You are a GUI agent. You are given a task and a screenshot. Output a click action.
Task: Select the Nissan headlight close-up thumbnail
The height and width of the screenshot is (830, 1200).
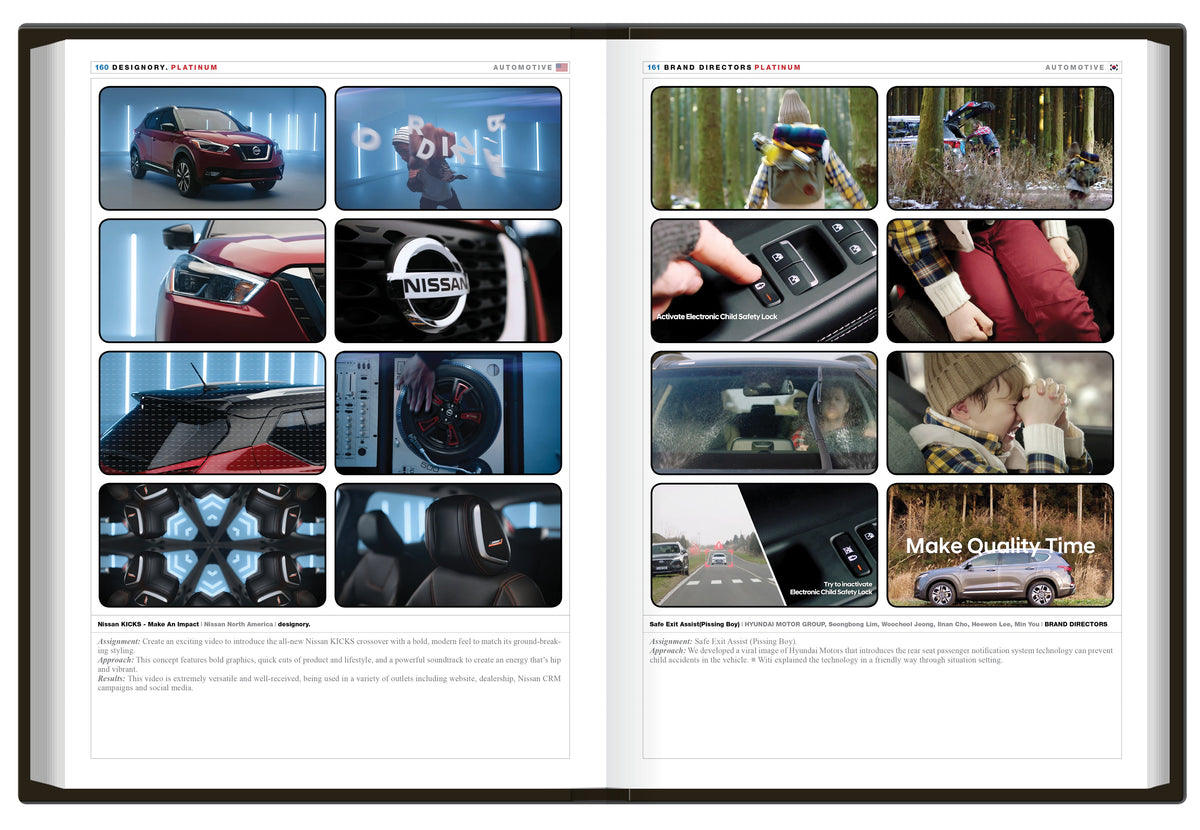click(x=212, y=281)
